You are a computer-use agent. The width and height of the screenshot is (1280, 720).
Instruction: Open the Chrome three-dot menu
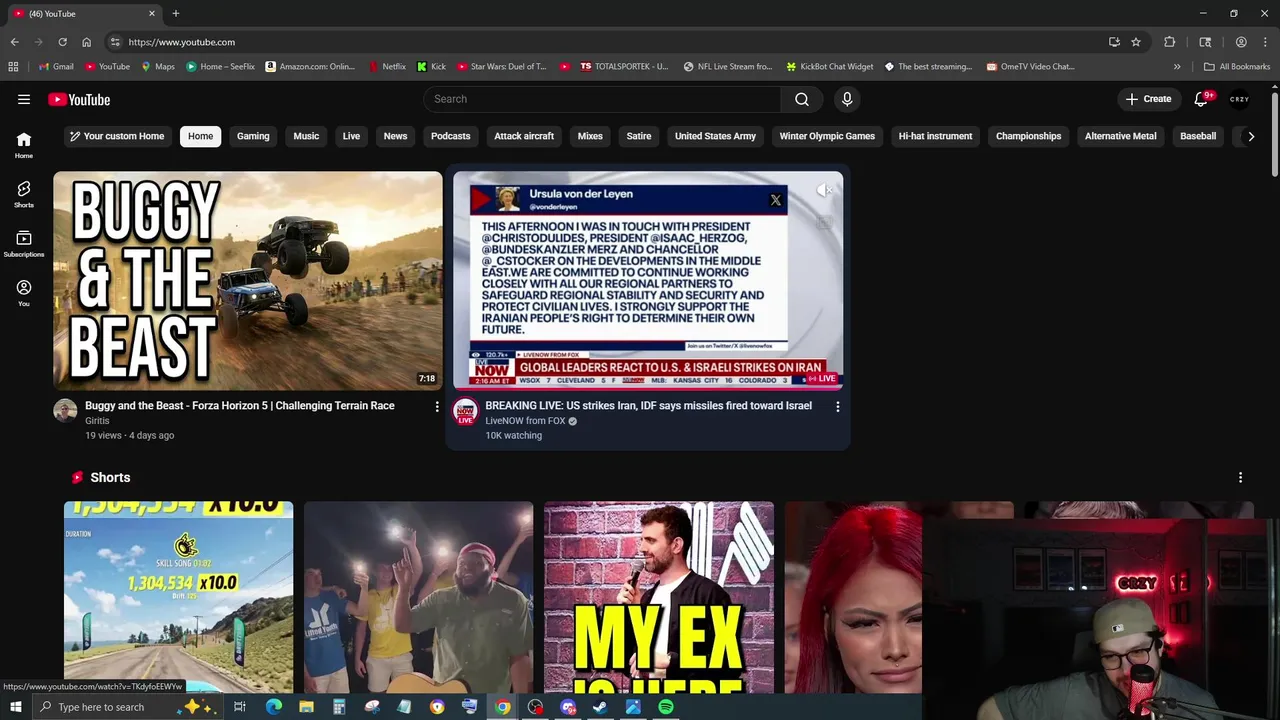[x=1265, y=42]
